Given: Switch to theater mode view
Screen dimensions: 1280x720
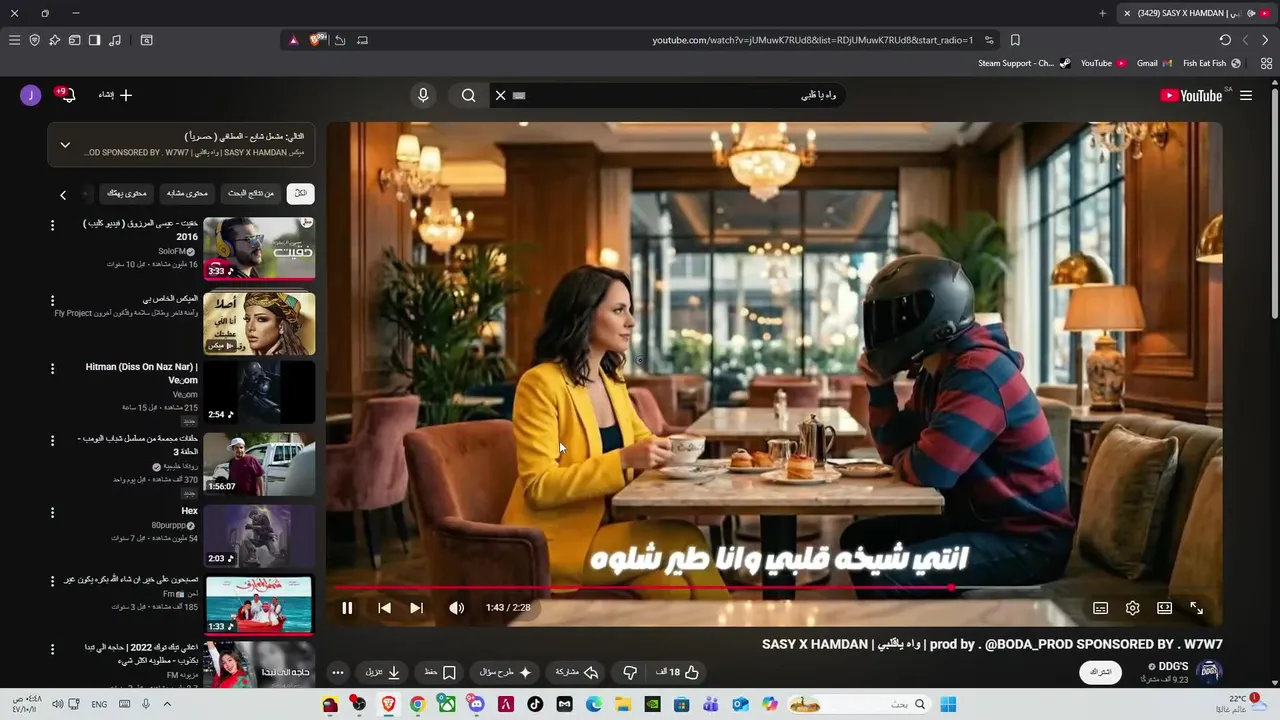Looking at the screenshot, I should tap(1164, 608).
